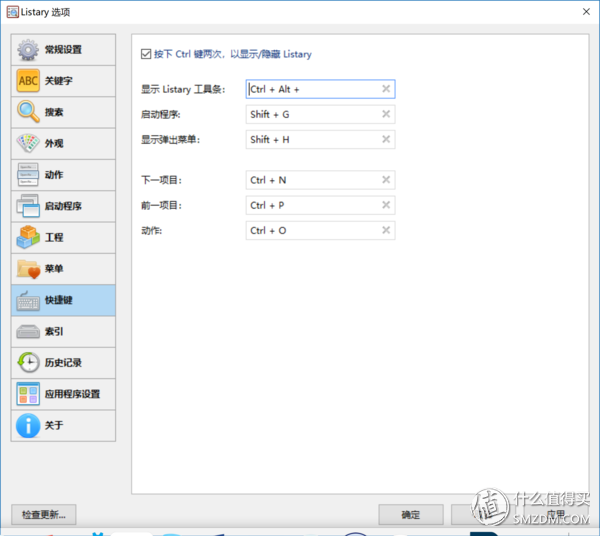Image resolution: width=600 pixels, height=536 pixels.
Task: Open the 索引 drive icon page
Action: tap(28, 332)
